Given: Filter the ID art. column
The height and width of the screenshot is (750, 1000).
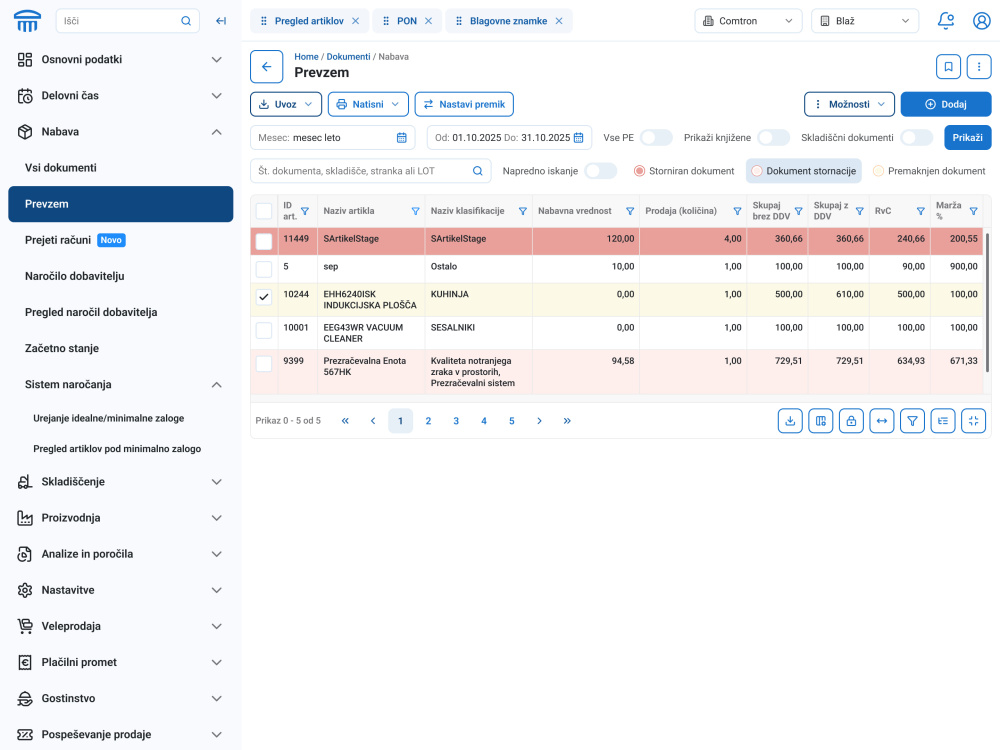Looking at the screenshot, I should click(305, 211).
